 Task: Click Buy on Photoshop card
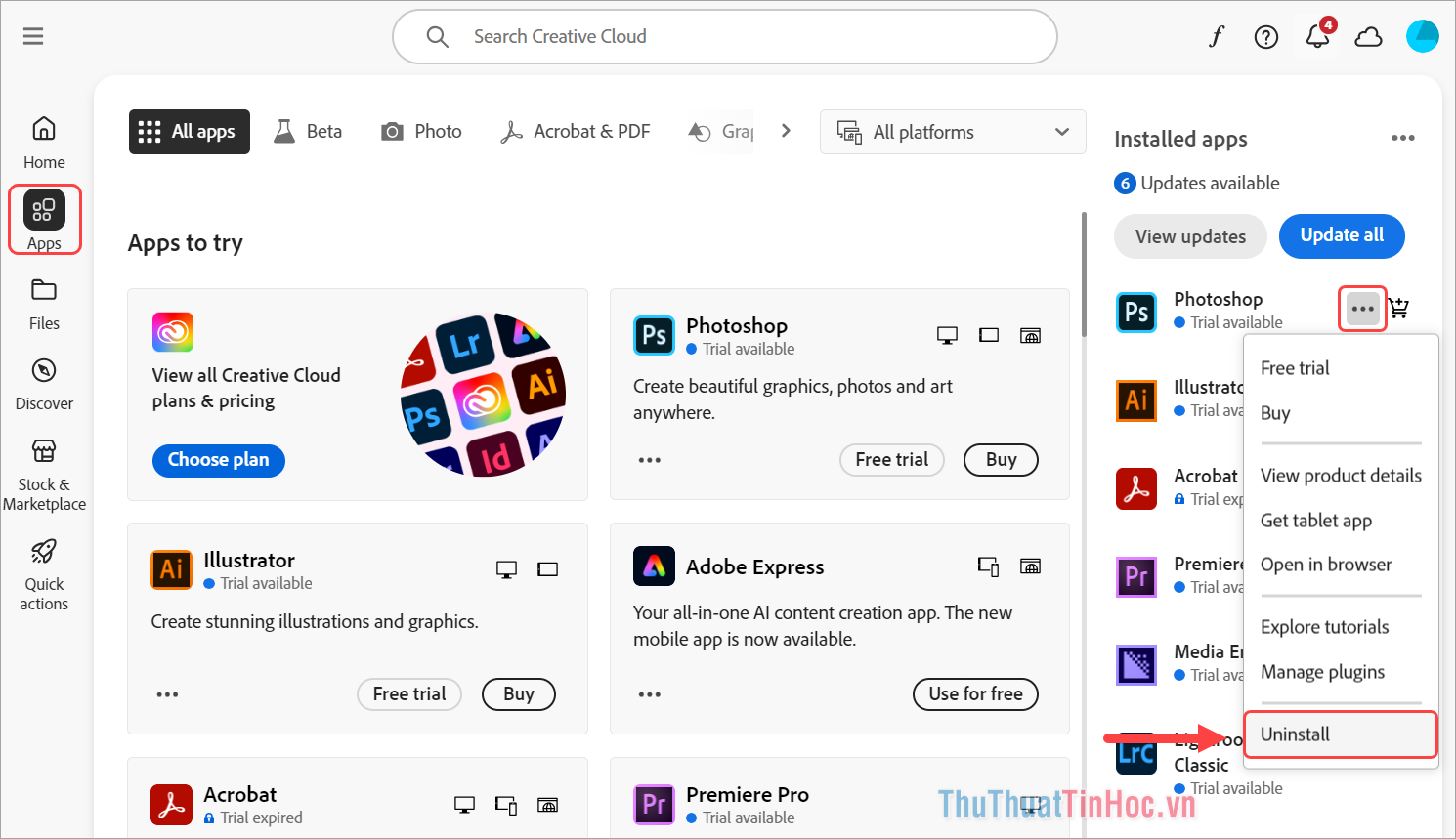point(1002,460)
